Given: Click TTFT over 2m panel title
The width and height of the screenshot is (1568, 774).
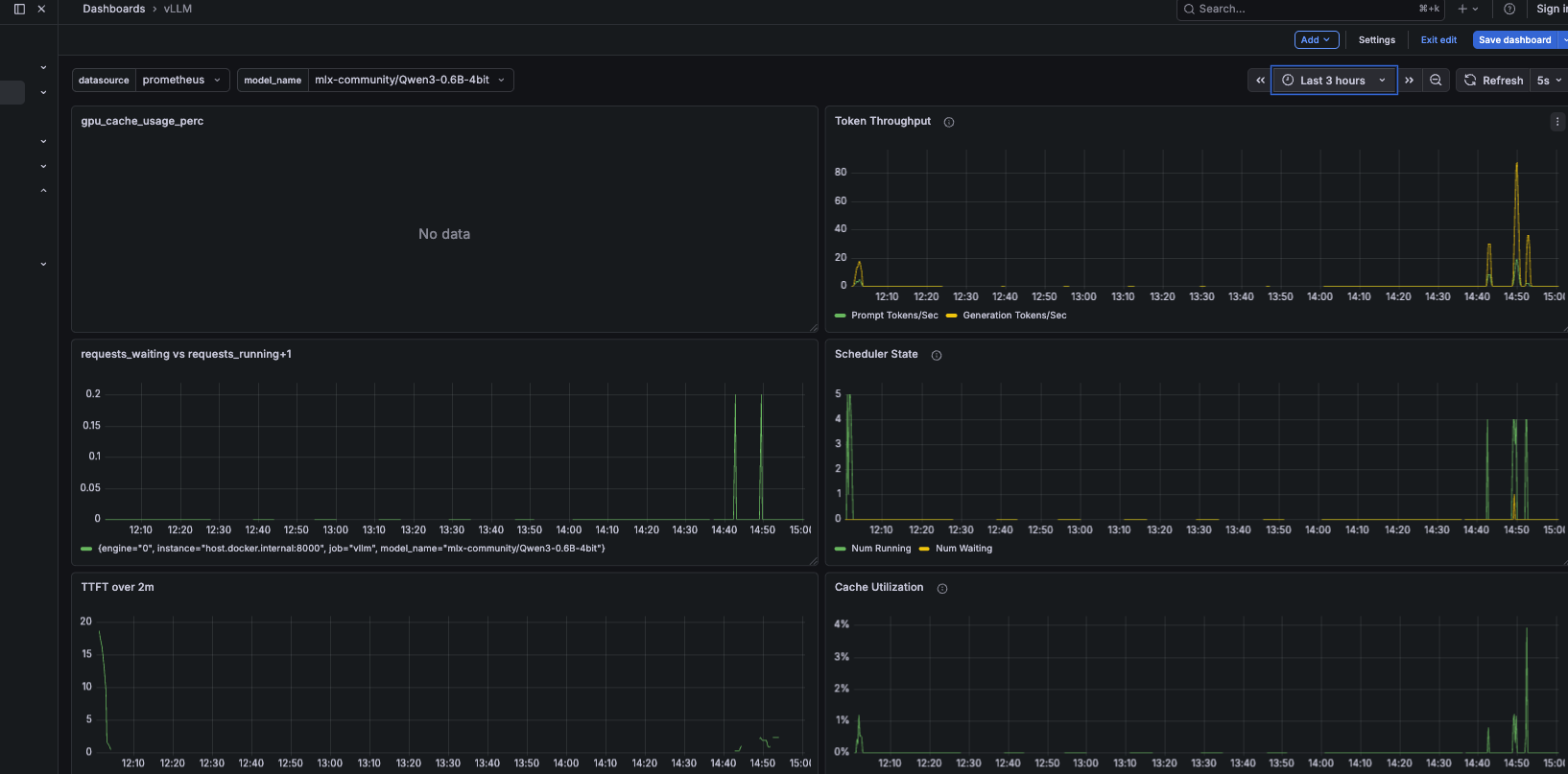Looking at the screenshot, I should (x=117, y=587).
